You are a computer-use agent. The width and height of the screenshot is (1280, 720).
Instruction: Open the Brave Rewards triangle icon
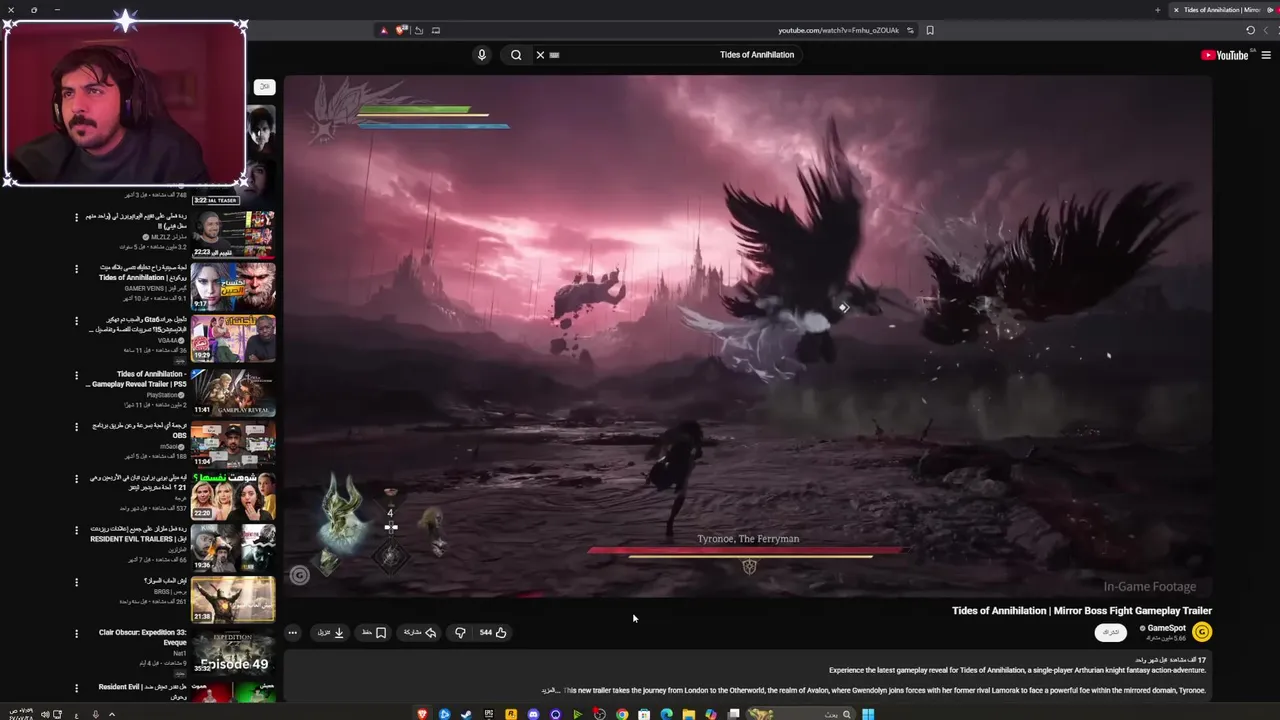coord(383,30)
